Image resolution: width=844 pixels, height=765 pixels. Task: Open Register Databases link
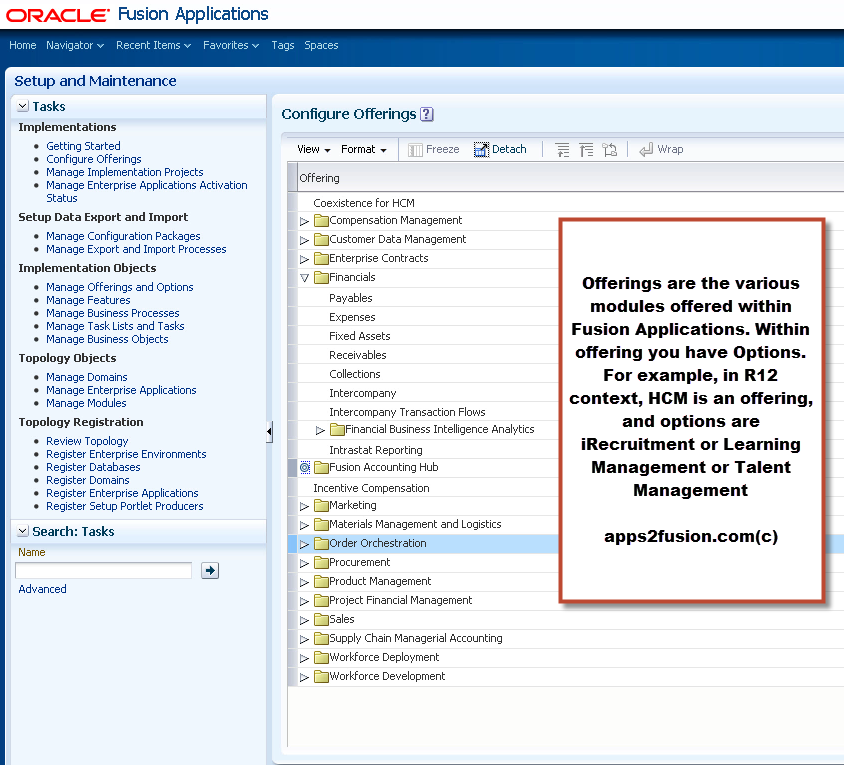click(93, 467)
